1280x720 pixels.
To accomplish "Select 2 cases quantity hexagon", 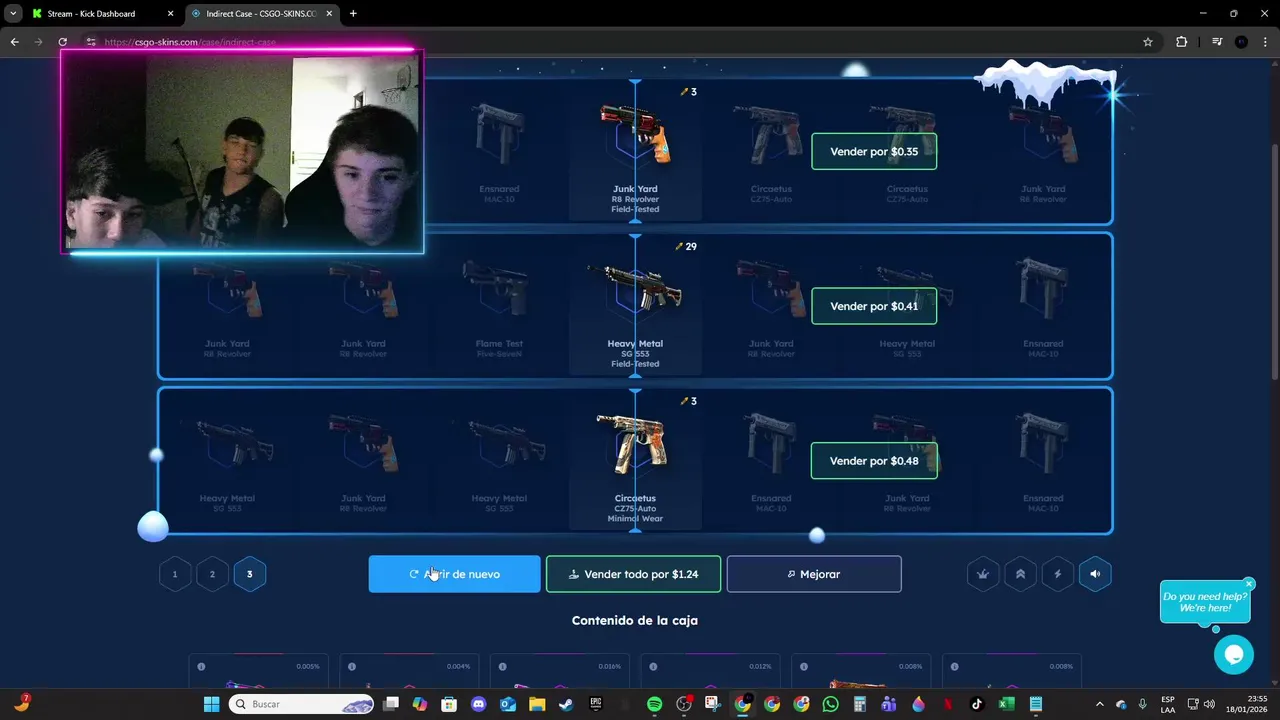I will click(x=212, y=574).
